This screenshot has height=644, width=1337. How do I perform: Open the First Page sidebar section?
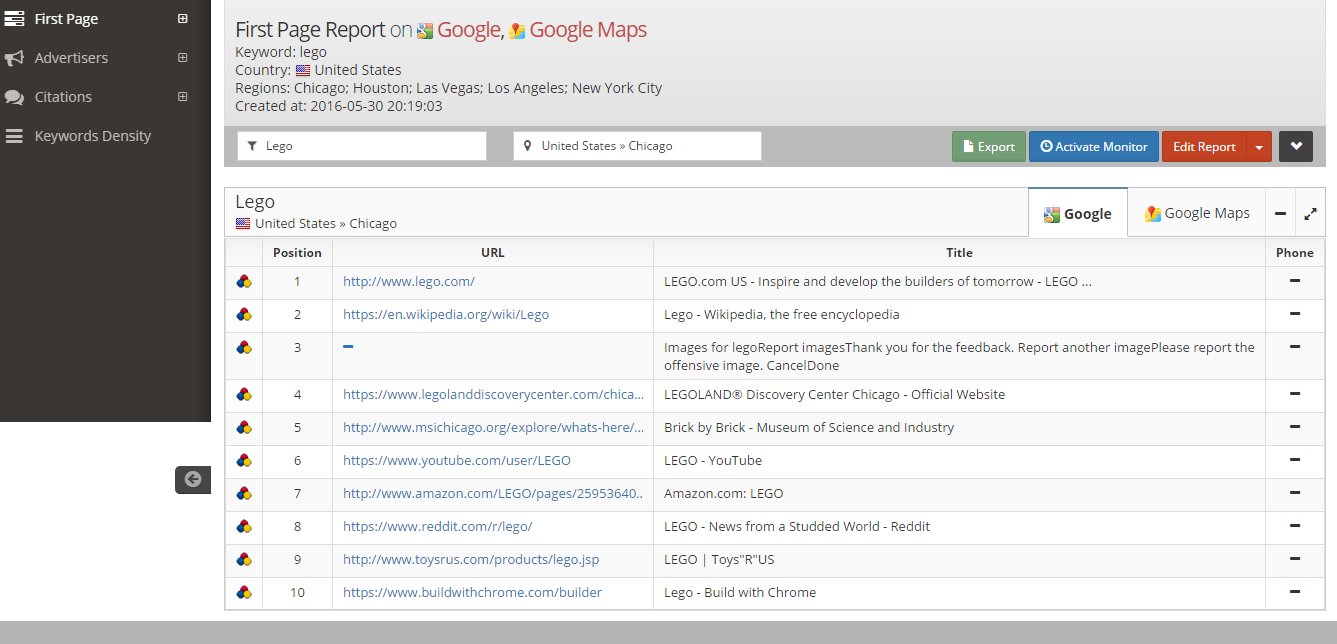66,19
